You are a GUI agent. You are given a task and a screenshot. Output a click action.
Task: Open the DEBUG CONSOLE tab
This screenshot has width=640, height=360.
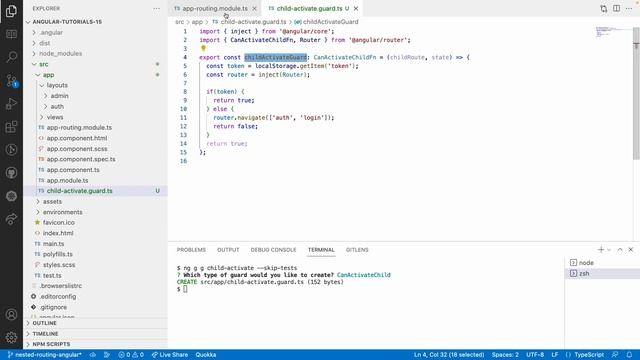coord(273,250)
